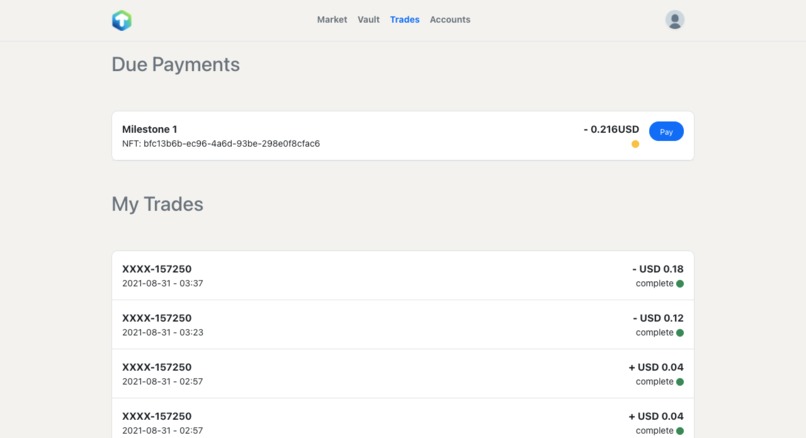806x438 pixels.
Task: Click the My Trades heading
Action: [157, 204]
